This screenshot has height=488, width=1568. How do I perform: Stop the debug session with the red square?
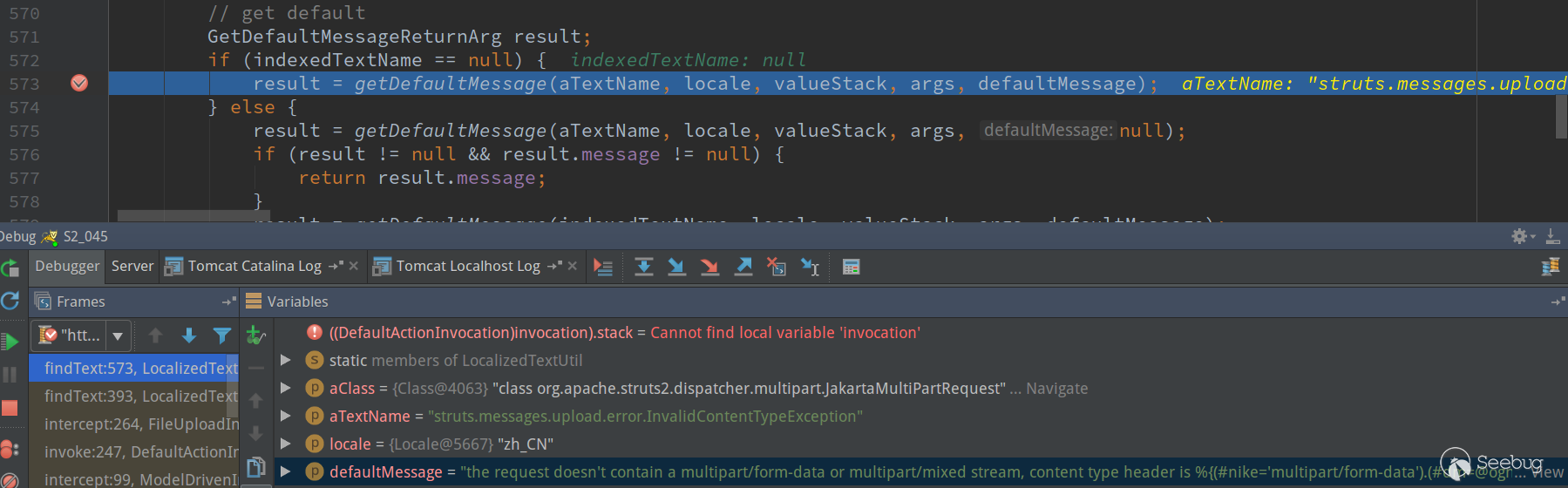point(10,408)
